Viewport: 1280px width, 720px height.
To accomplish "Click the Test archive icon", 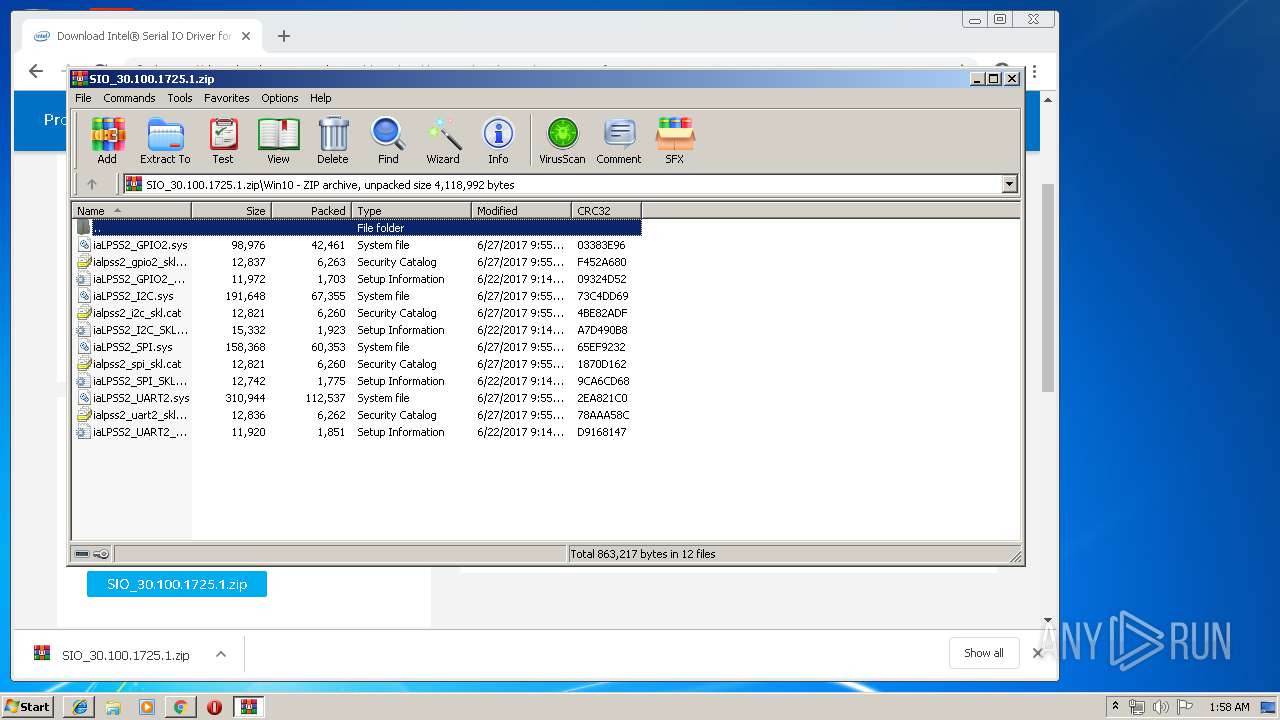I will pyautogui.click(x=223, y=140).
